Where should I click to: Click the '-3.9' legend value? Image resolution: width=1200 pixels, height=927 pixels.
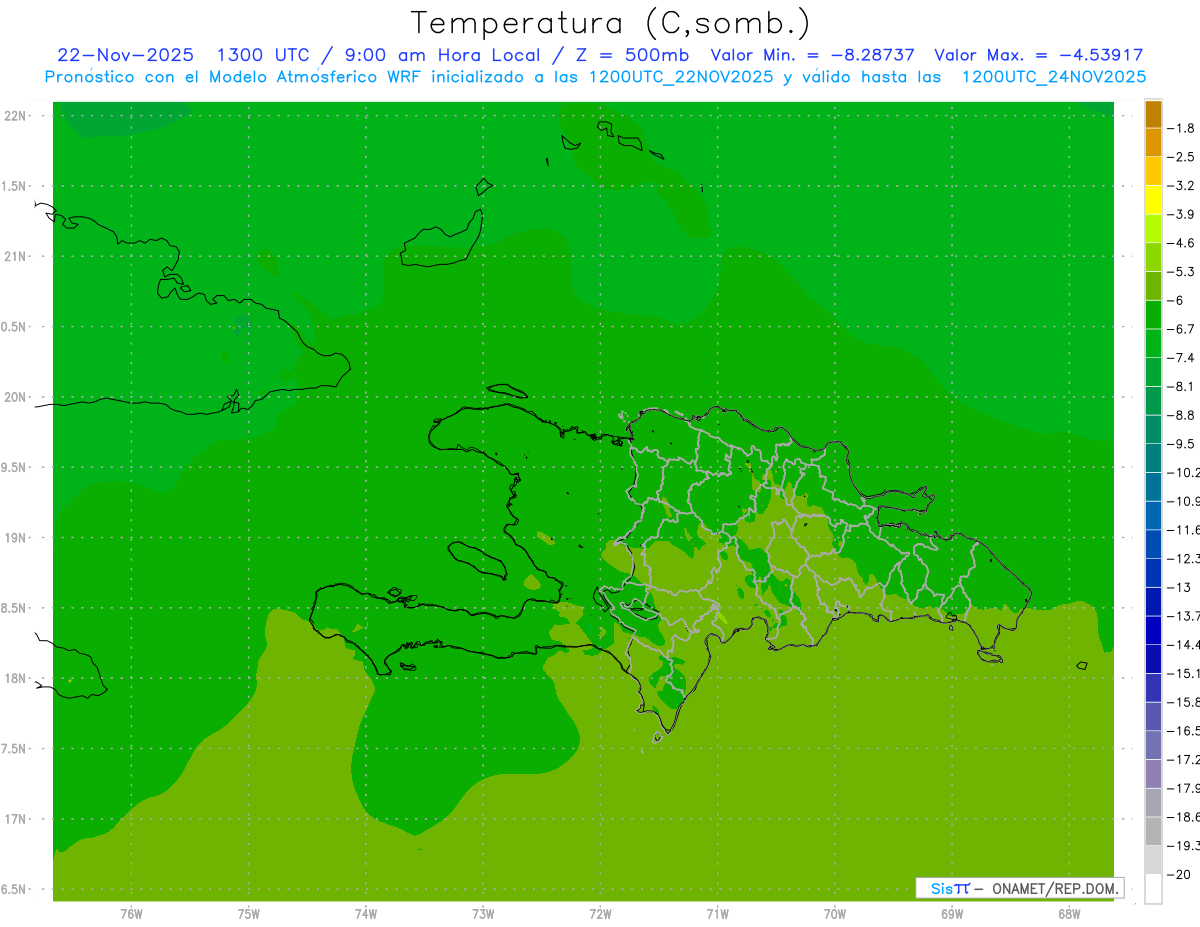tap(1181, 214)
